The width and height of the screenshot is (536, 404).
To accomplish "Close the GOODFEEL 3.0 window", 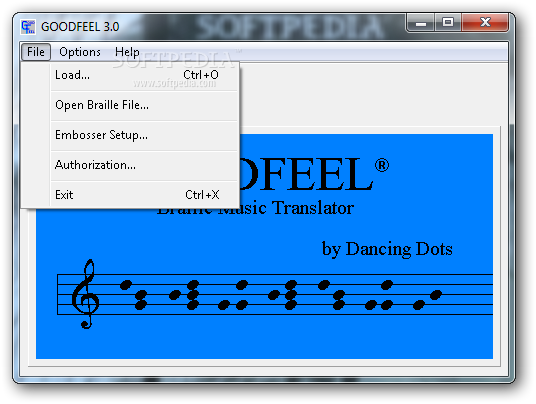I will (485, 23).
